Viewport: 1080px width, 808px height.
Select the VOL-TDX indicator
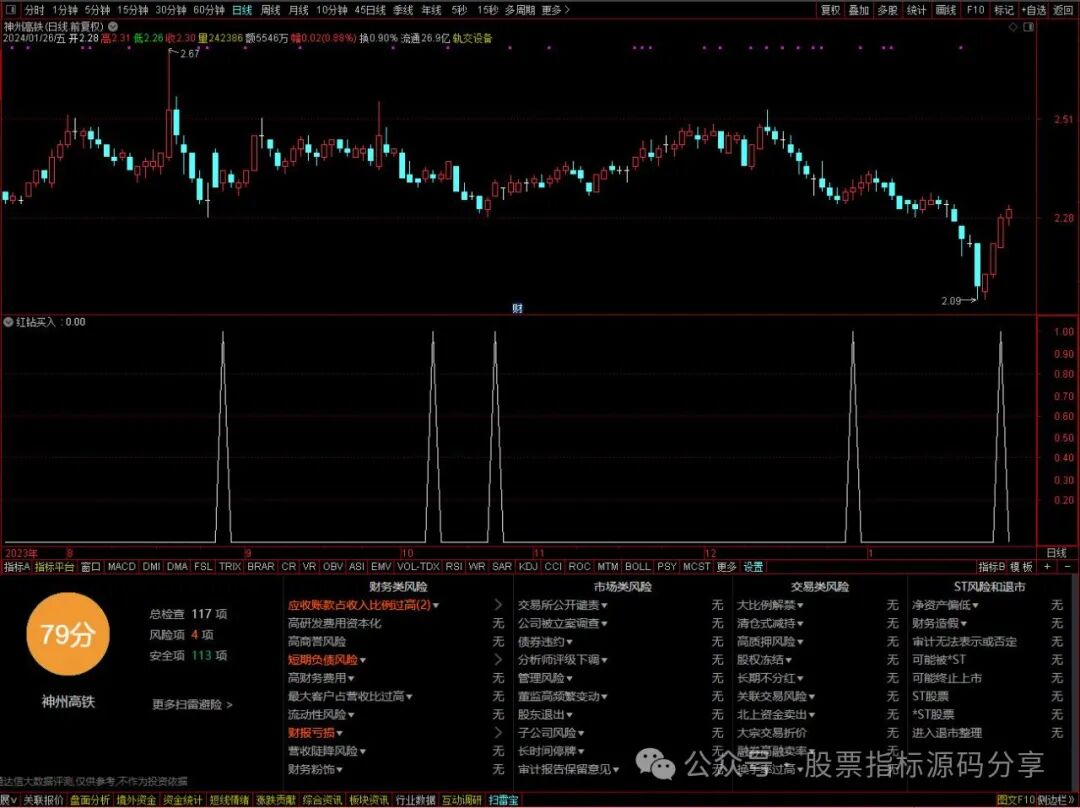(418, 566)
